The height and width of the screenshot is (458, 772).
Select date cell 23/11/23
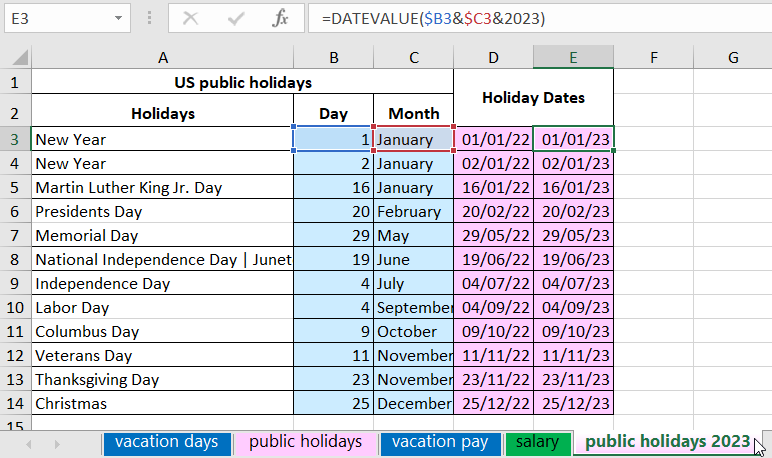pos(574,380)
